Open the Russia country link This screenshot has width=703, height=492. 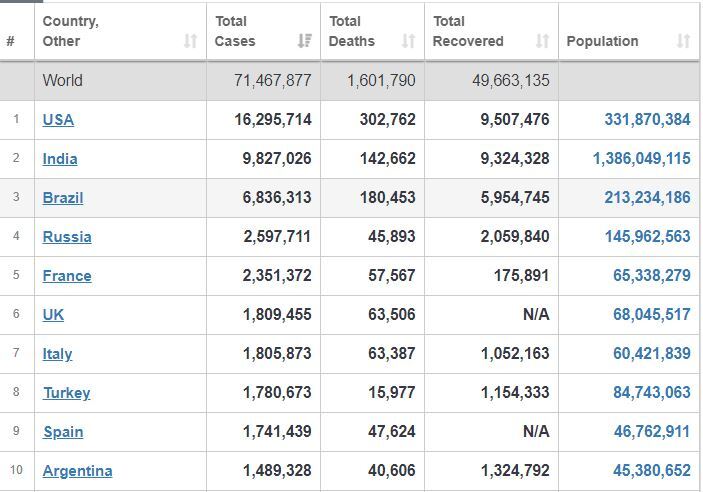pos(67,237)
